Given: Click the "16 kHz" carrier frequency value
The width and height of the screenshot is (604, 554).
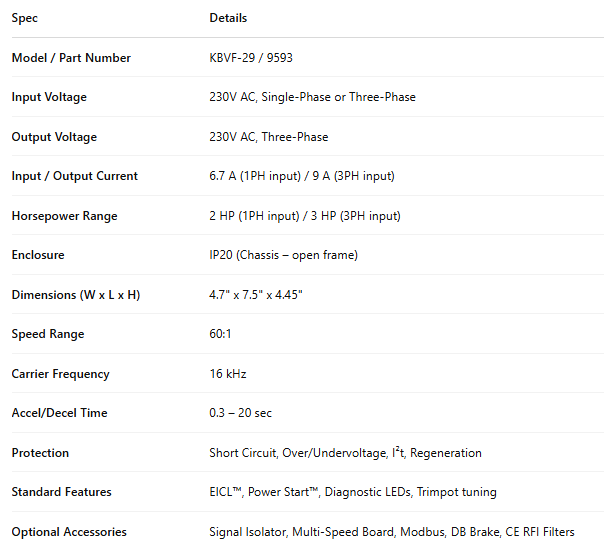Looking at the screenshot, I should (228, 374).
